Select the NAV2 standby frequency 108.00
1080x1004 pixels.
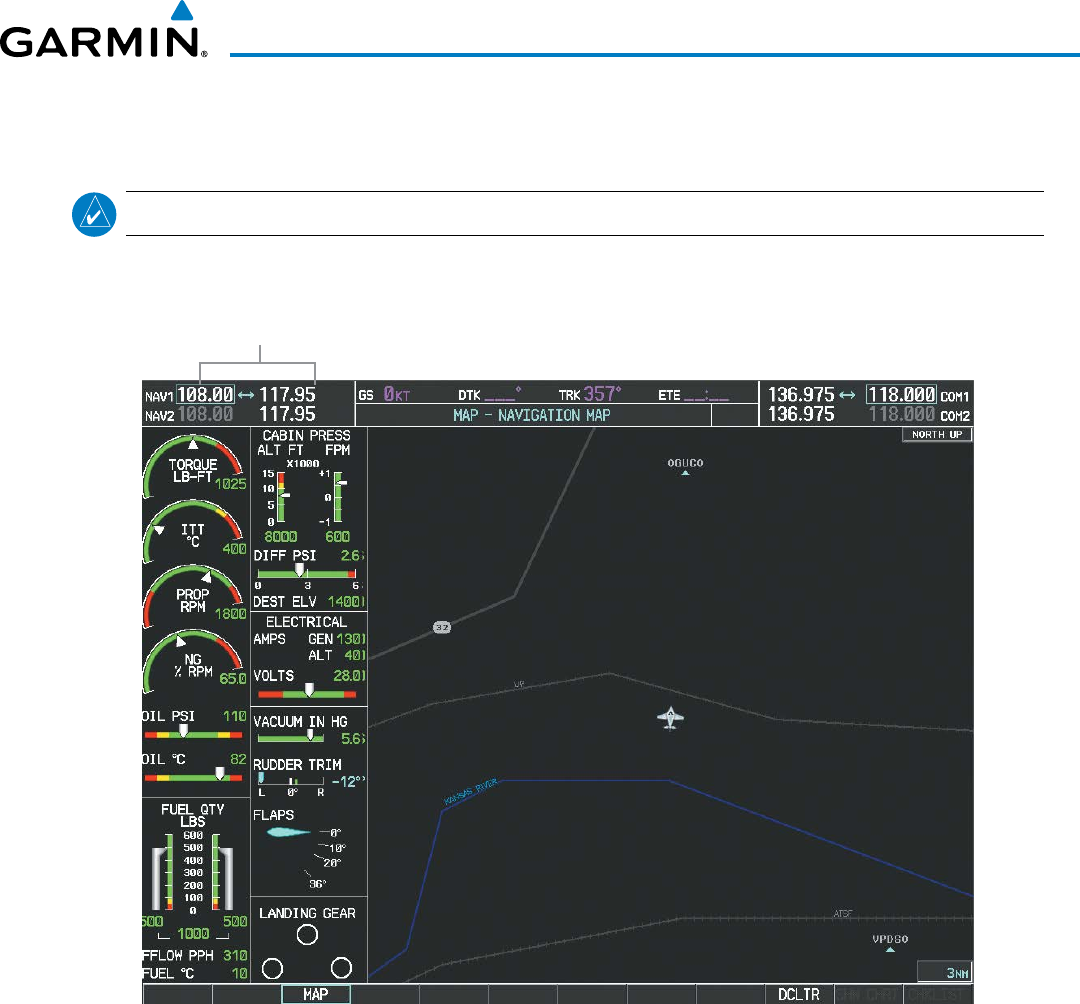(x=205, y=414)
